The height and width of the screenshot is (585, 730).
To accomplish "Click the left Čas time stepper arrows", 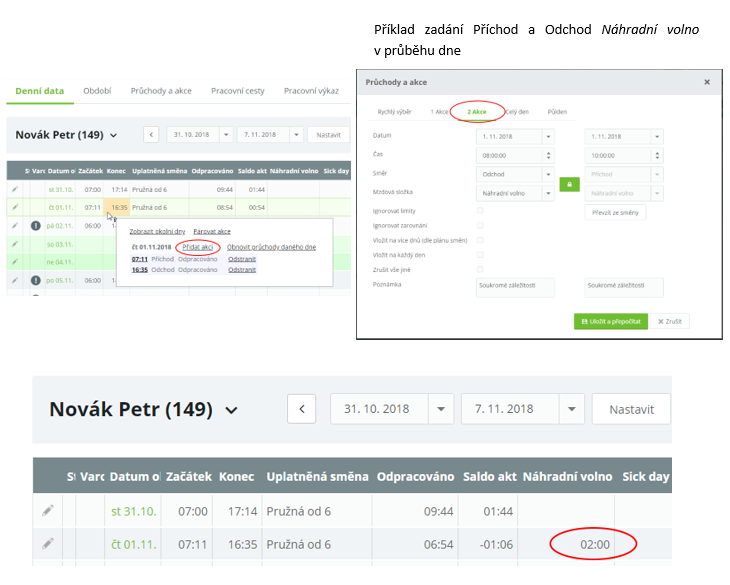I will pyautogui.click(x=547, y=155).
